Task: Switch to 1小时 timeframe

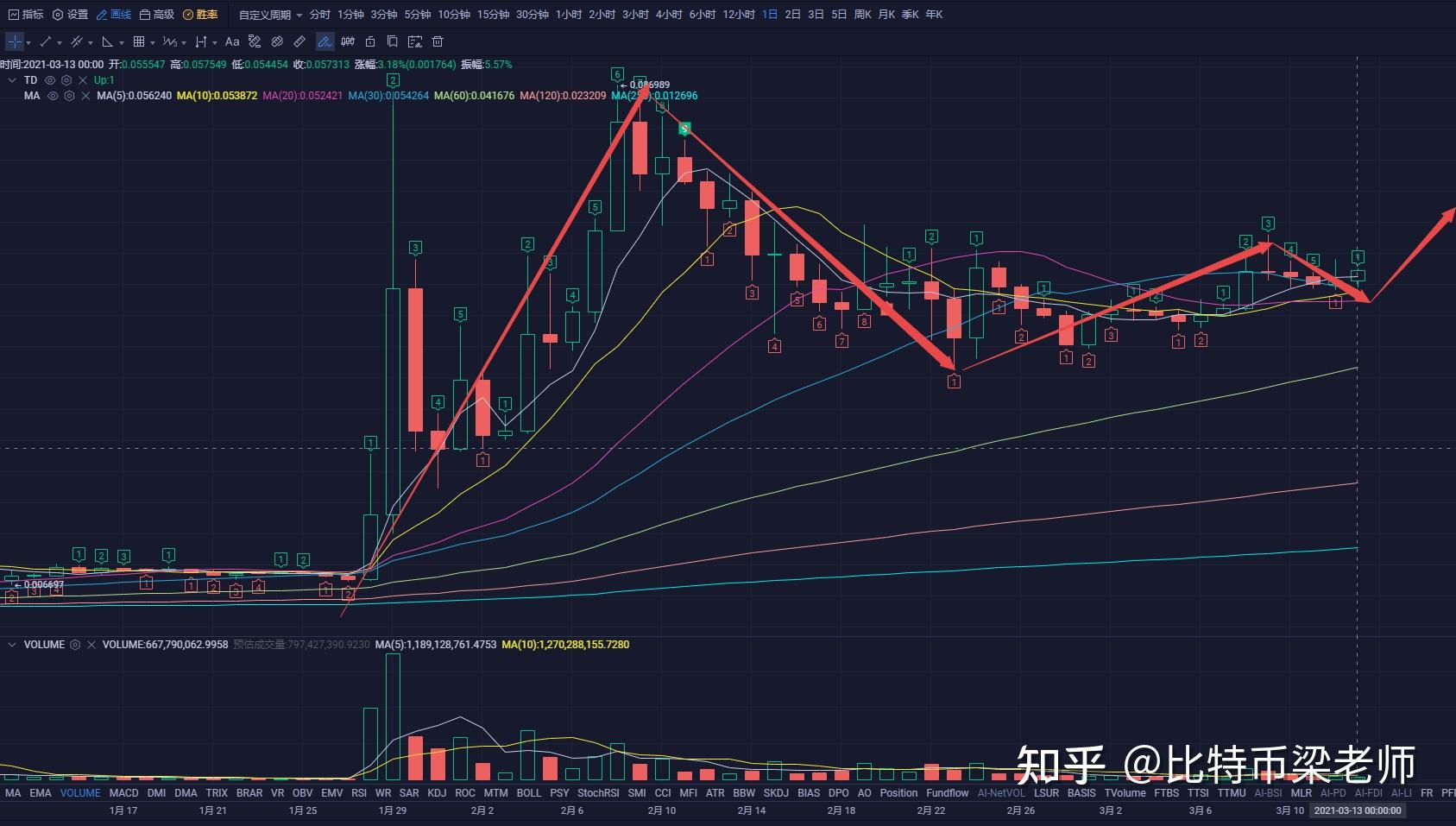Action: point(569,15)
